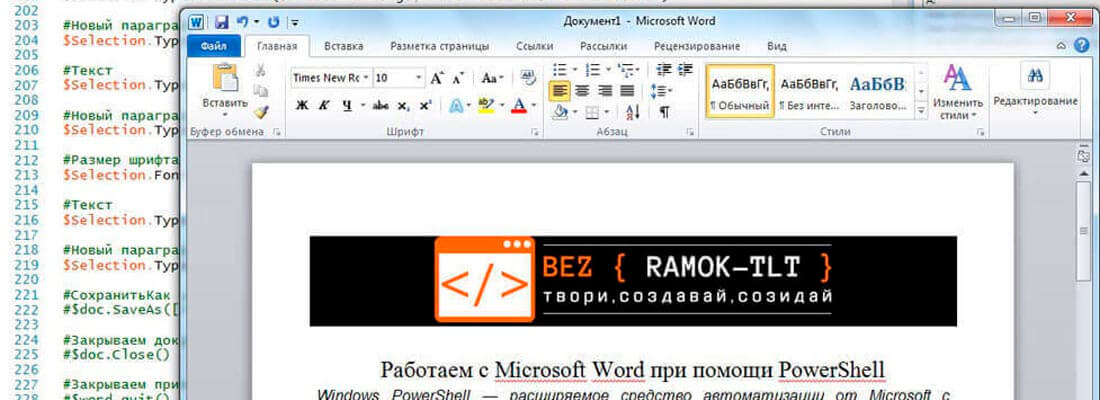This screenshot has height=400, width=1100.
Task: Open Word help with question mark
Action: click(1082, 46)
